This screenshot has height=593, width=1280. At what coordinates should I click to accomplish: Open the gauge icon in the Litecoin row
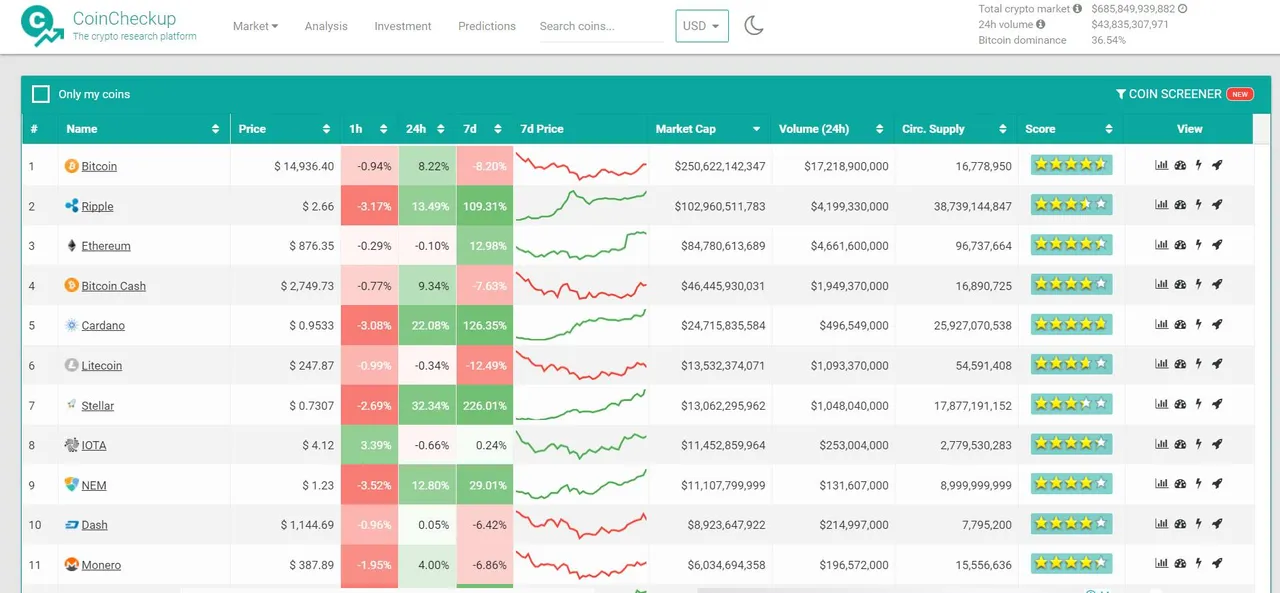point(1180,364)
